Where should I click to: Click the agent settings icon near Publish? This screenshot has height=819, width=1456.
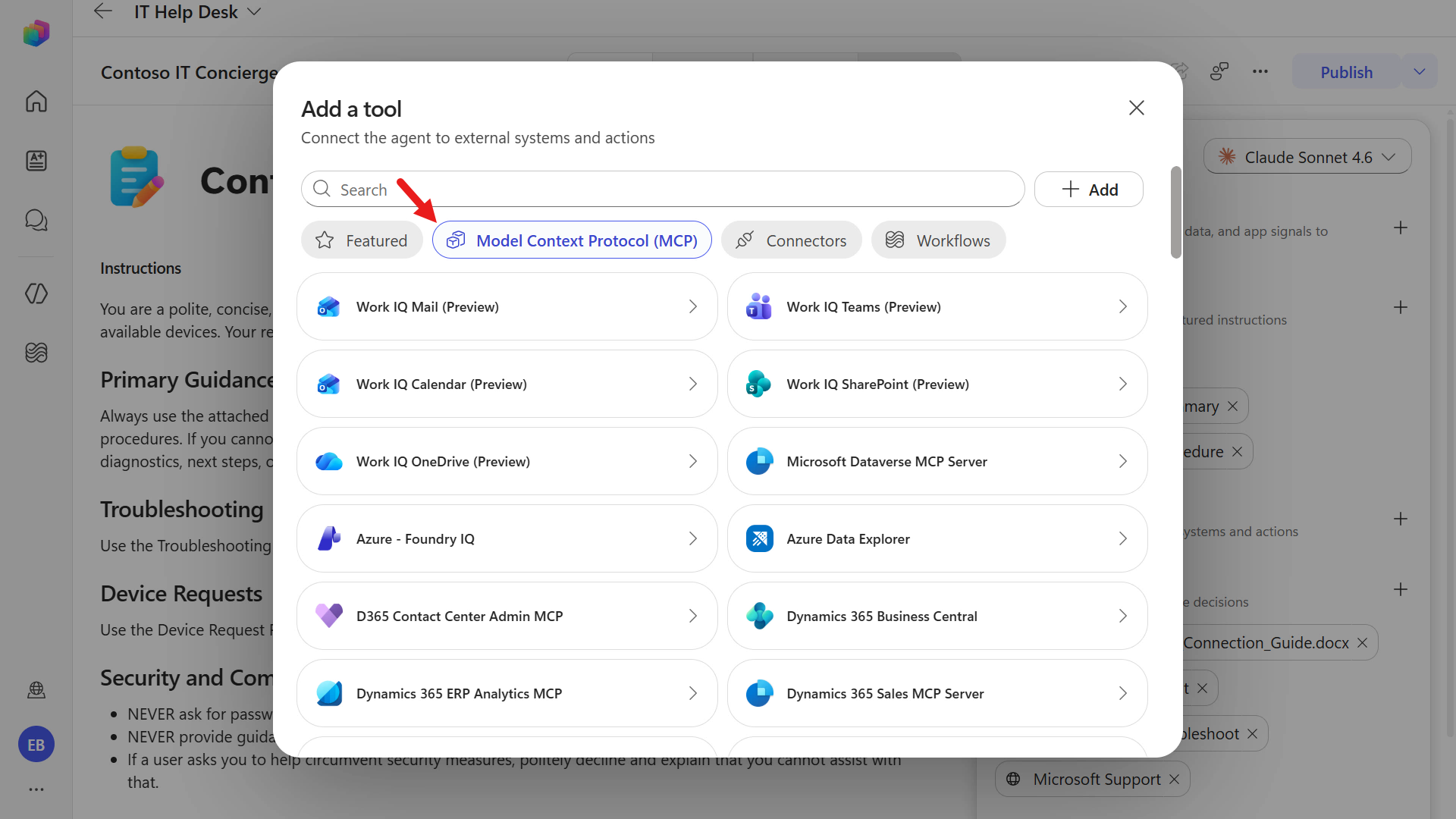(x=1219, y=72)
